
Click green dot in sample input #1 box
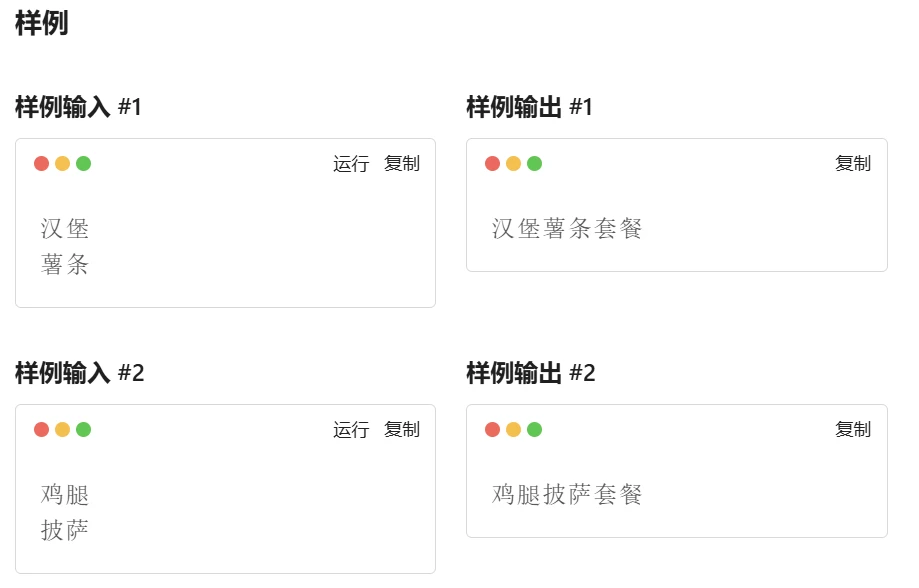point(84,164)
